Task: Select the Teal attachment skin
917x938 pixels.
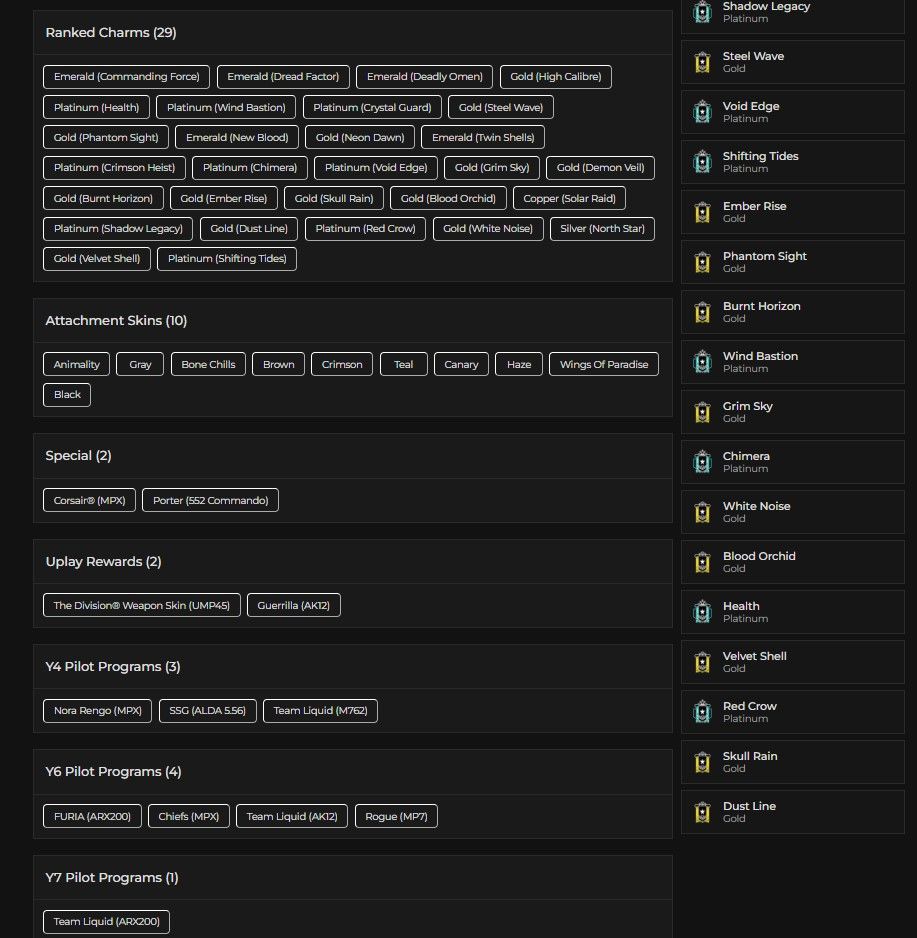Action: tap(403, 364)
